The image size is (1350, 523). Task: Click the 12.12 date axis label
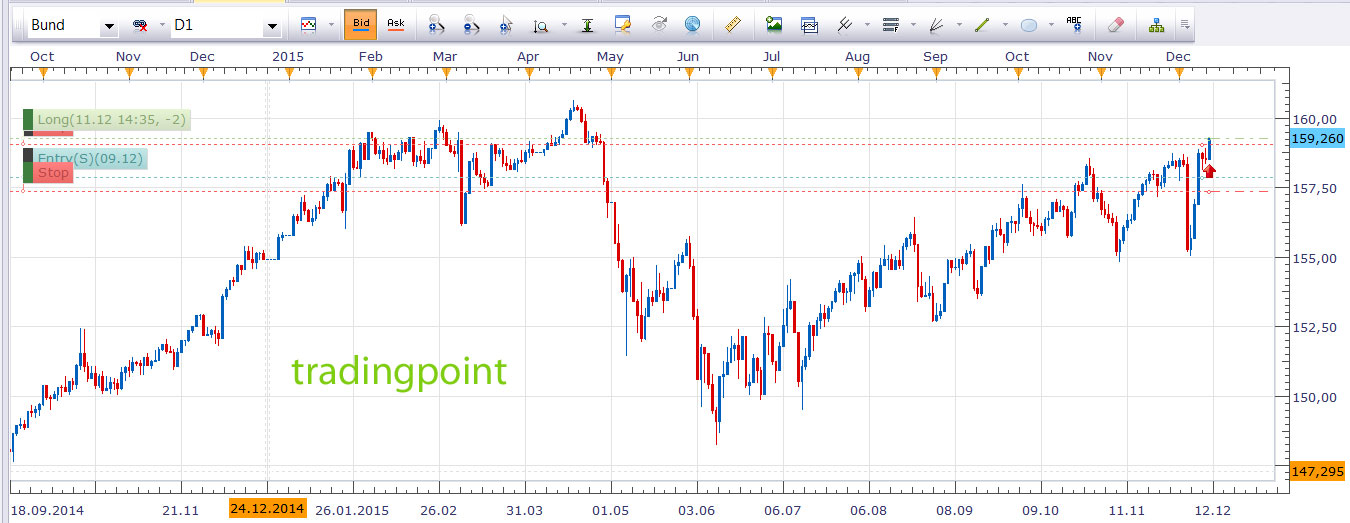[x=1212, y=510]
